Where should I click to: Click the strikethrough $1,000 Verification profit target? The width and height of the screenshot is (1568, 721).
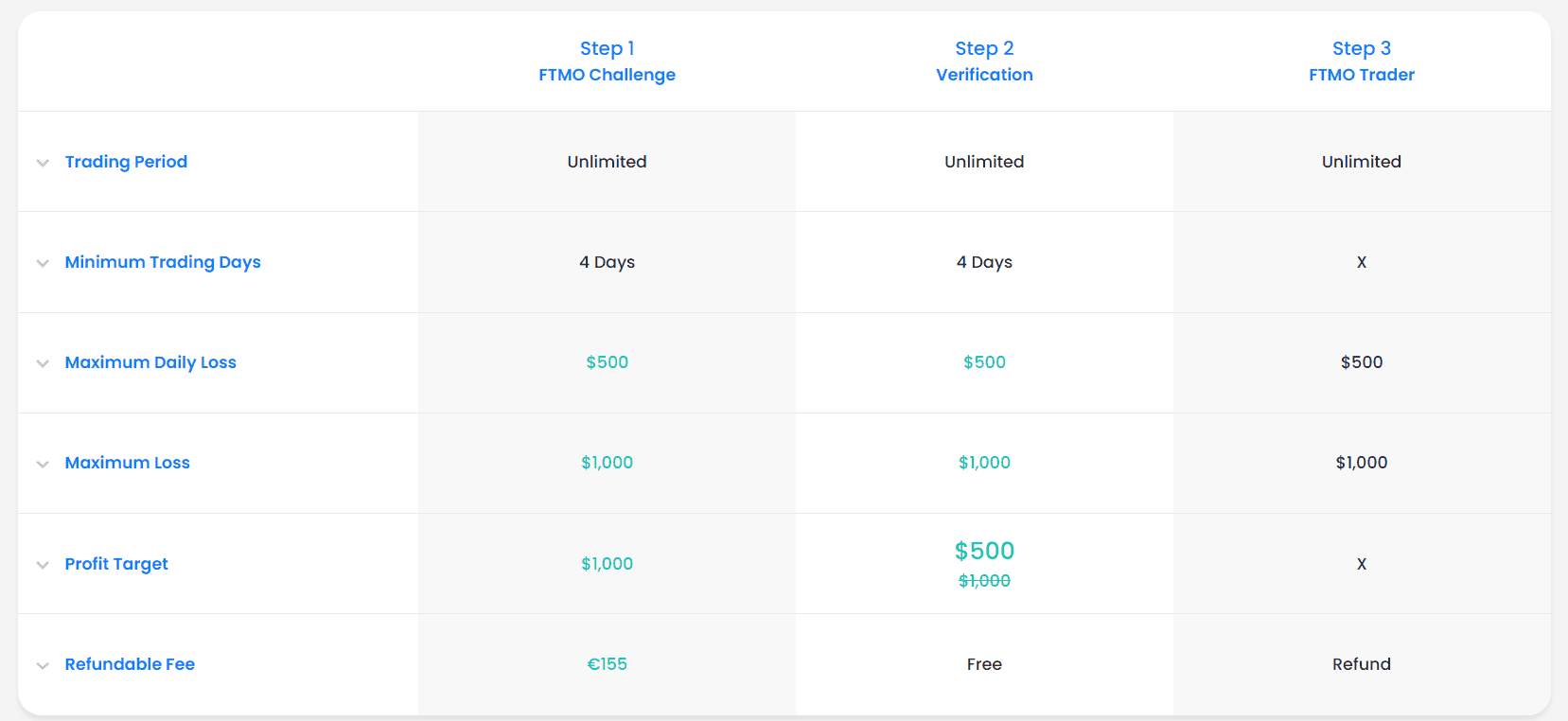click(x=984, y=581)
